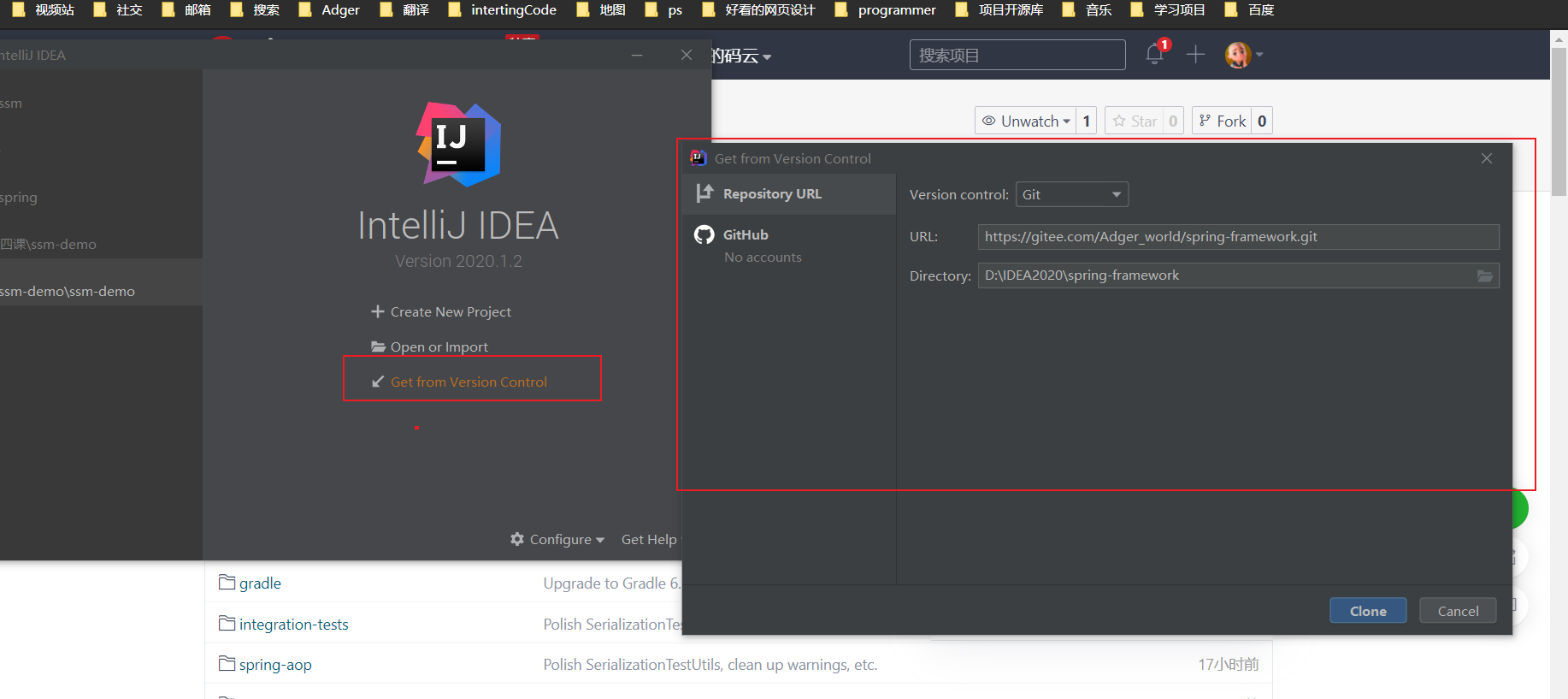Image resolution: width=1568 pixels, height=699 pixels.
Task: Open the 翻译 bookmark folder
Action: tap(404, 10)
